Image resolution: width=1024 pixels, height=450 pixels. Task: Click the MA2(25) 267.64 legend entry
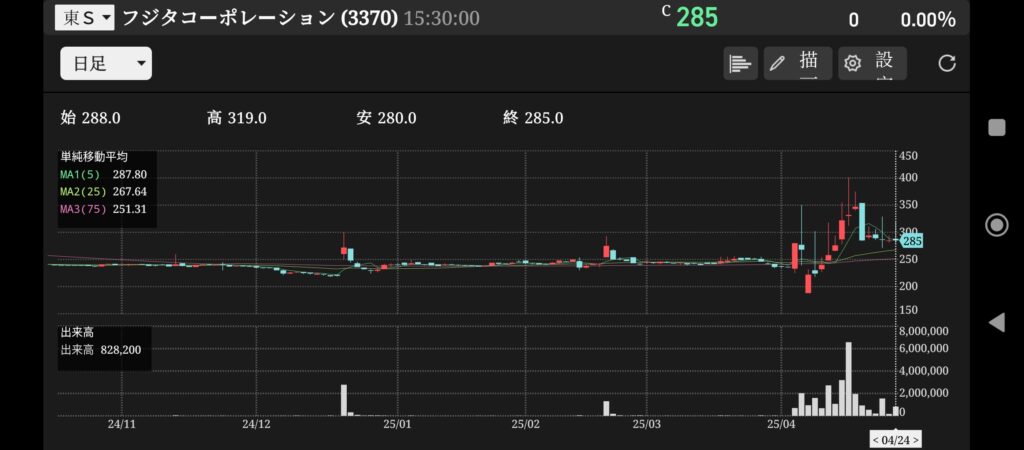(x=103, y=192)
